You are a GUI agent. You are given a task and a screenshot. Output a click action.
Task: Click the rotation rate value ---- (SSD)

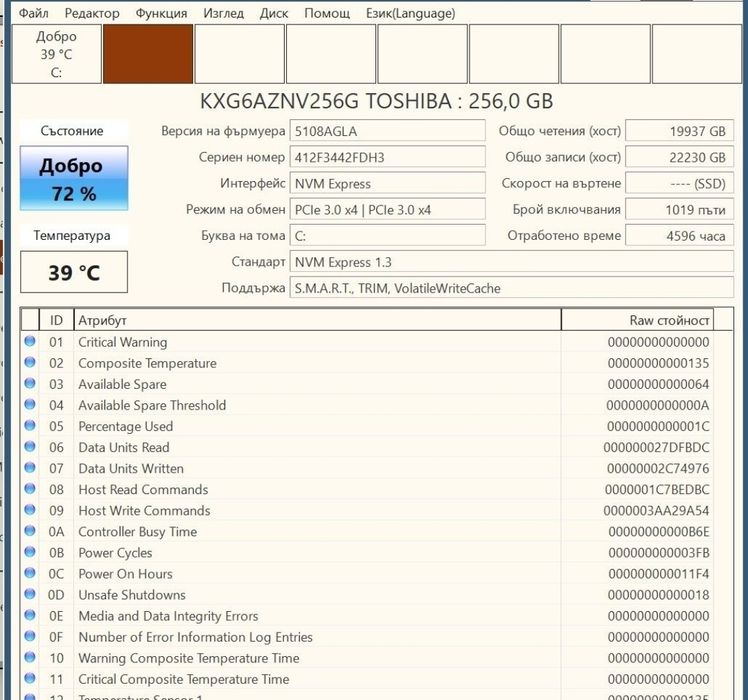coord(679,184)
